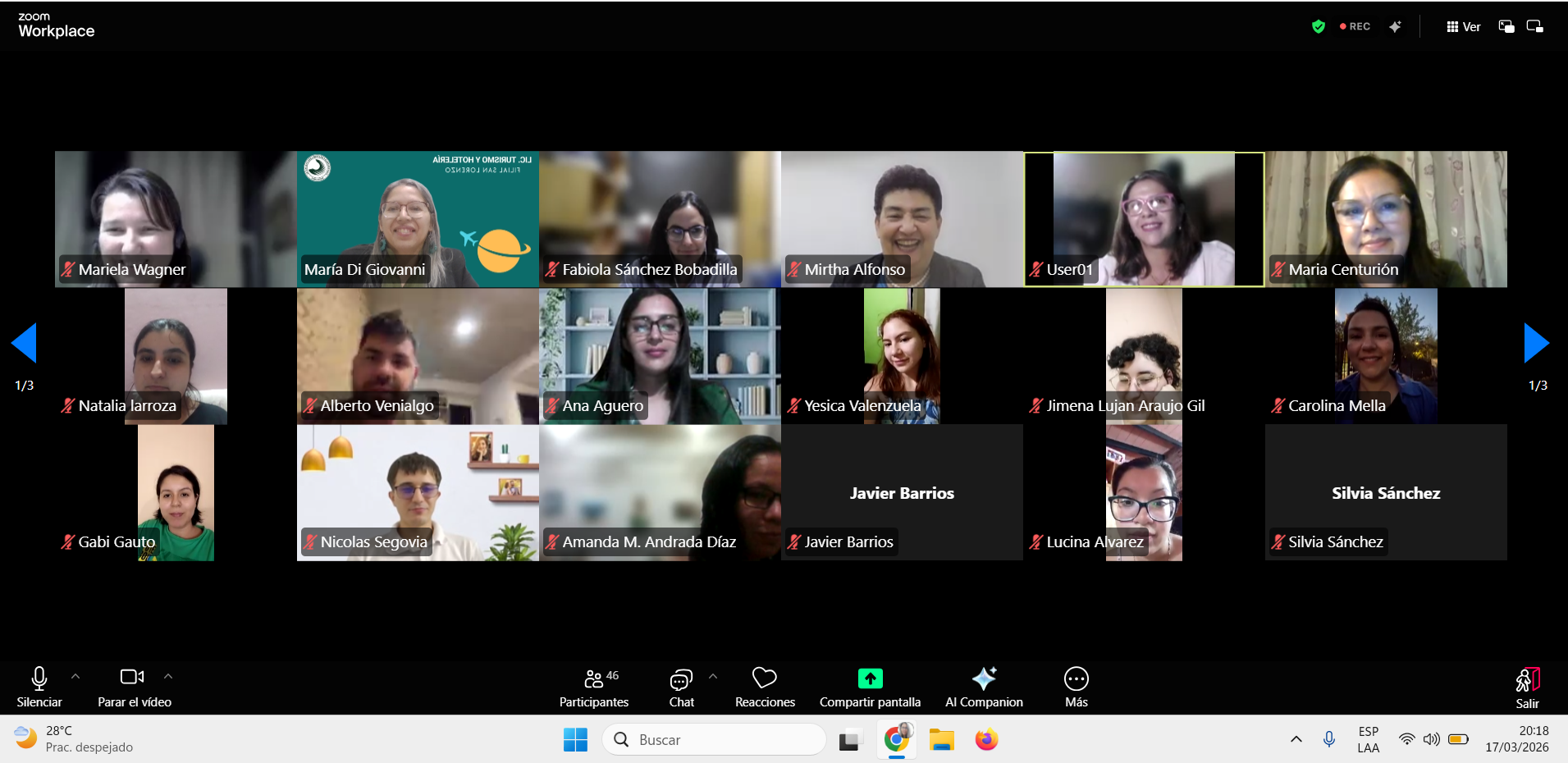Screen dimensions: 1568x763
Task: Click the Compartir pantalla green icon
Action: [x=870, y=678]
